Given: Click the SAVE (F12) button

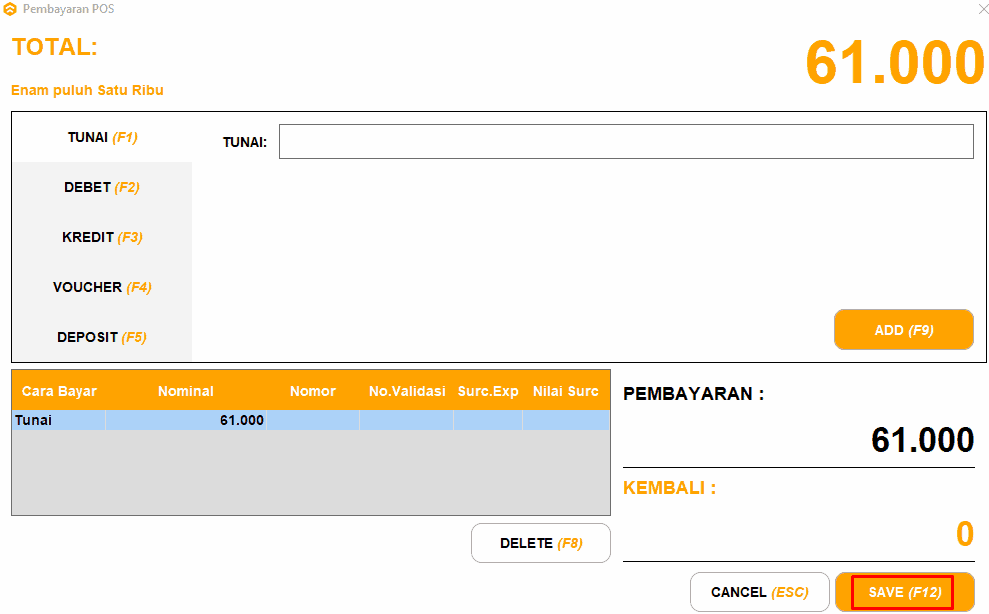Looking at the screenshot, I should pos(904,592).
